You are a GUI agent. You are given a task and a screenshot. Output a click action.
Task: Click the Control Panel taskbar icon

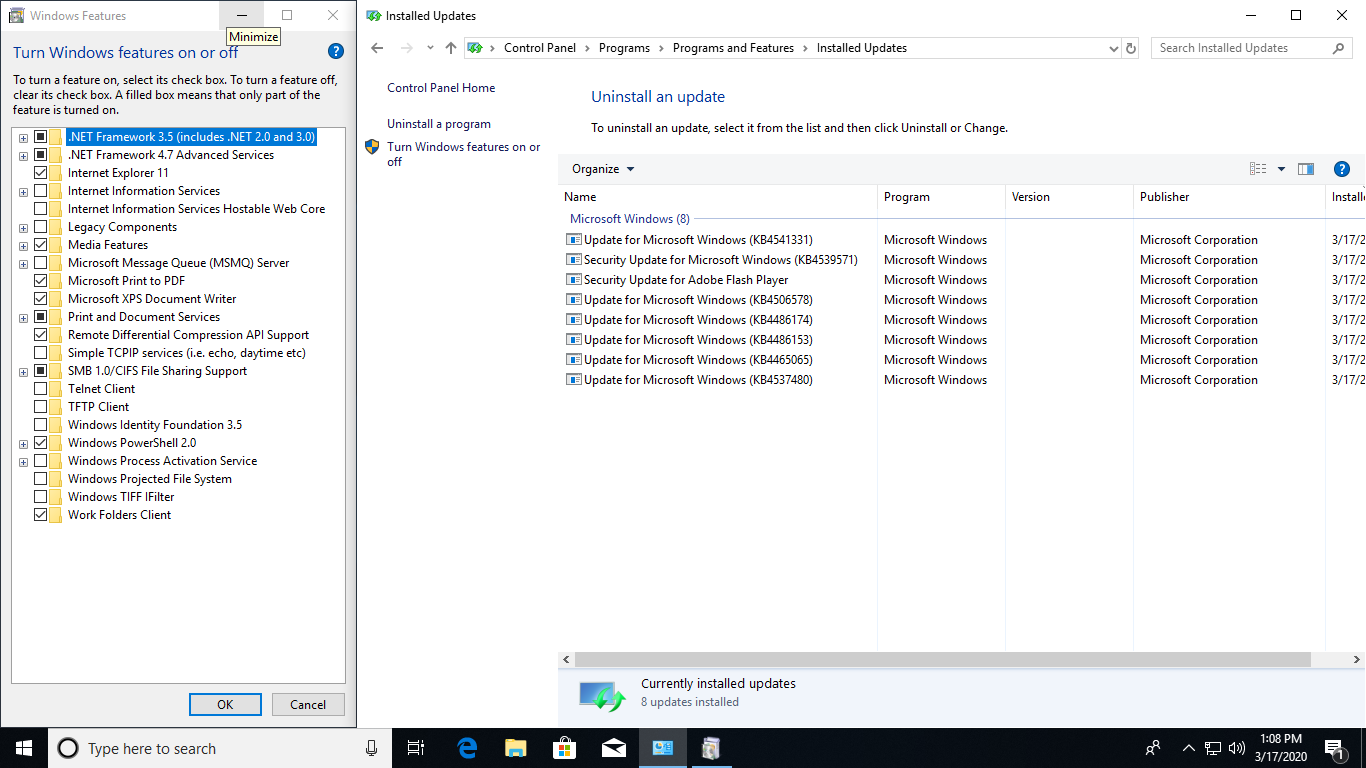[662, 748]
